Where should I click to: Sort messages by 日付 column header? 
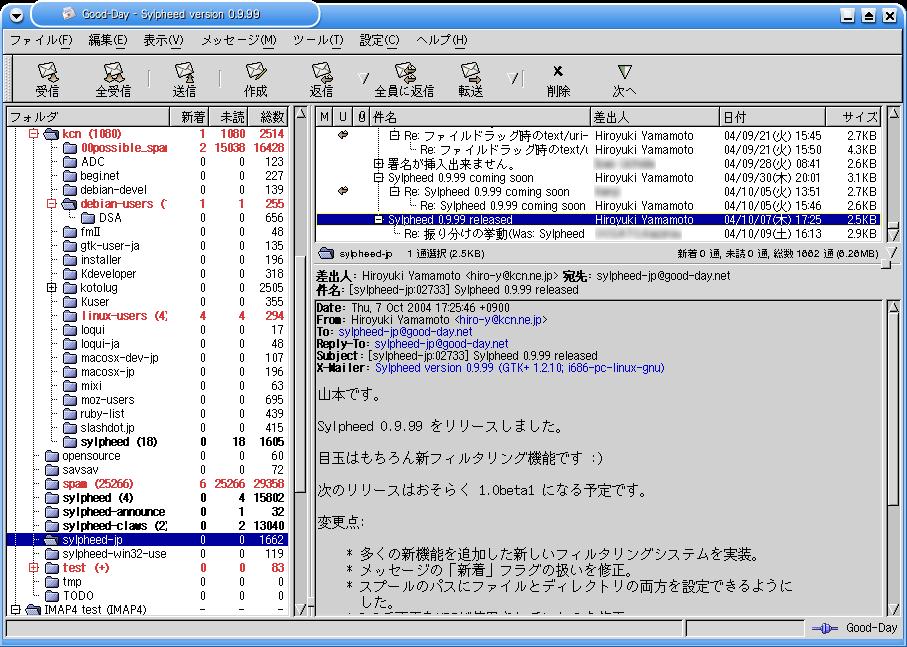[773, 117]
